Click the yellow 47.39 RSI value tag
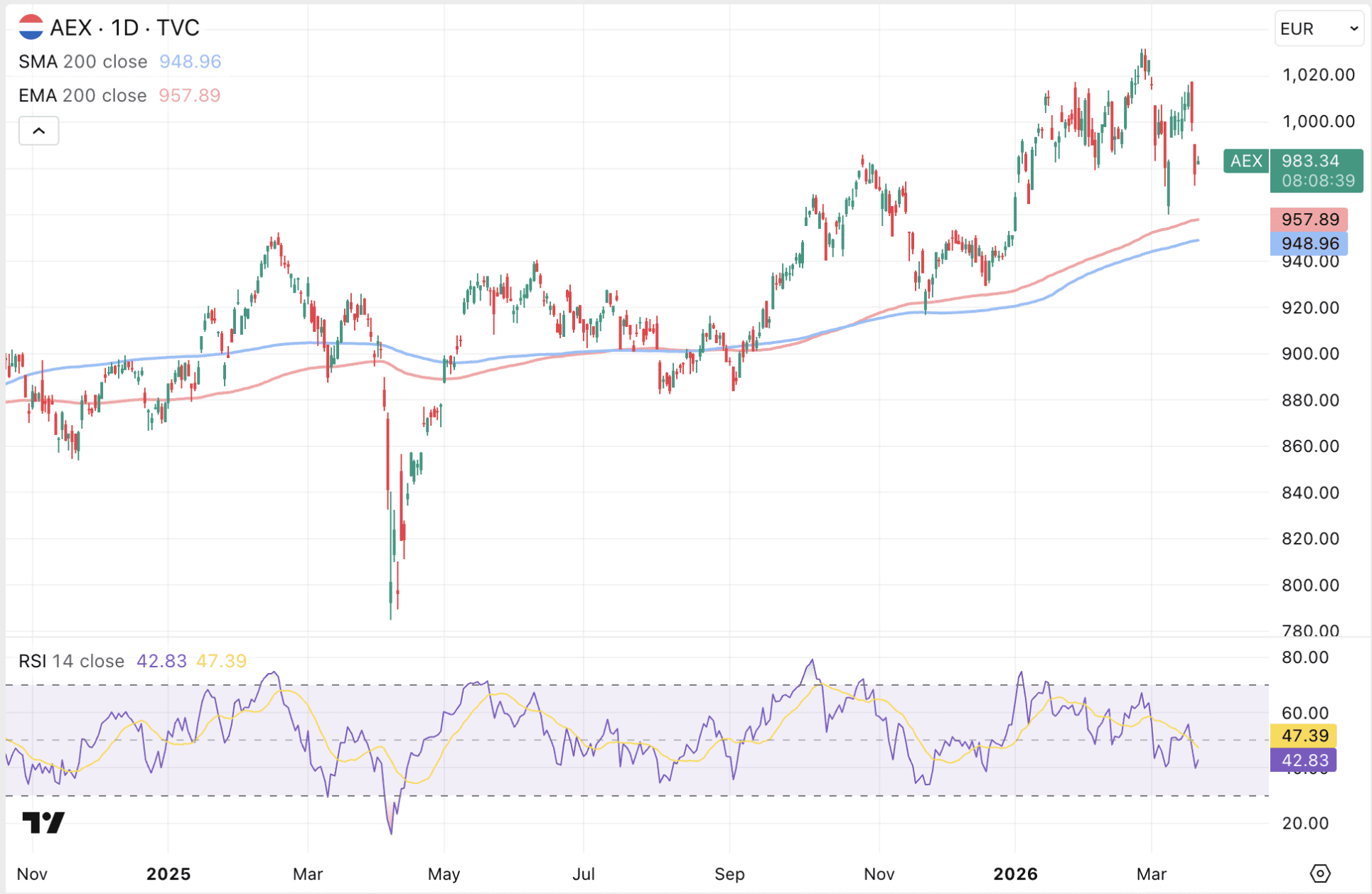 tap(1304, 736)
